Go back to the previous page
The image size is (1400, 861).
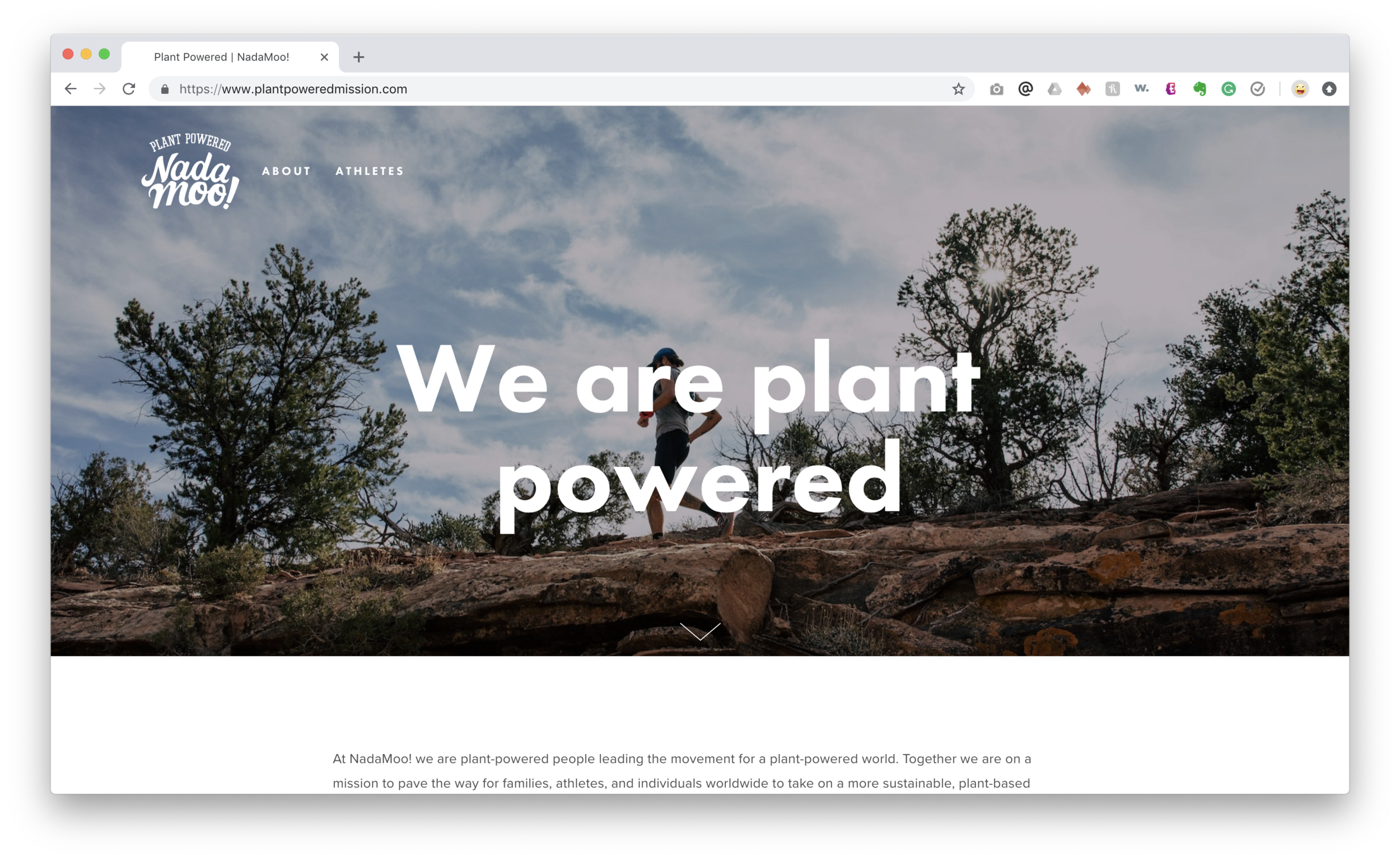[71, 89]
